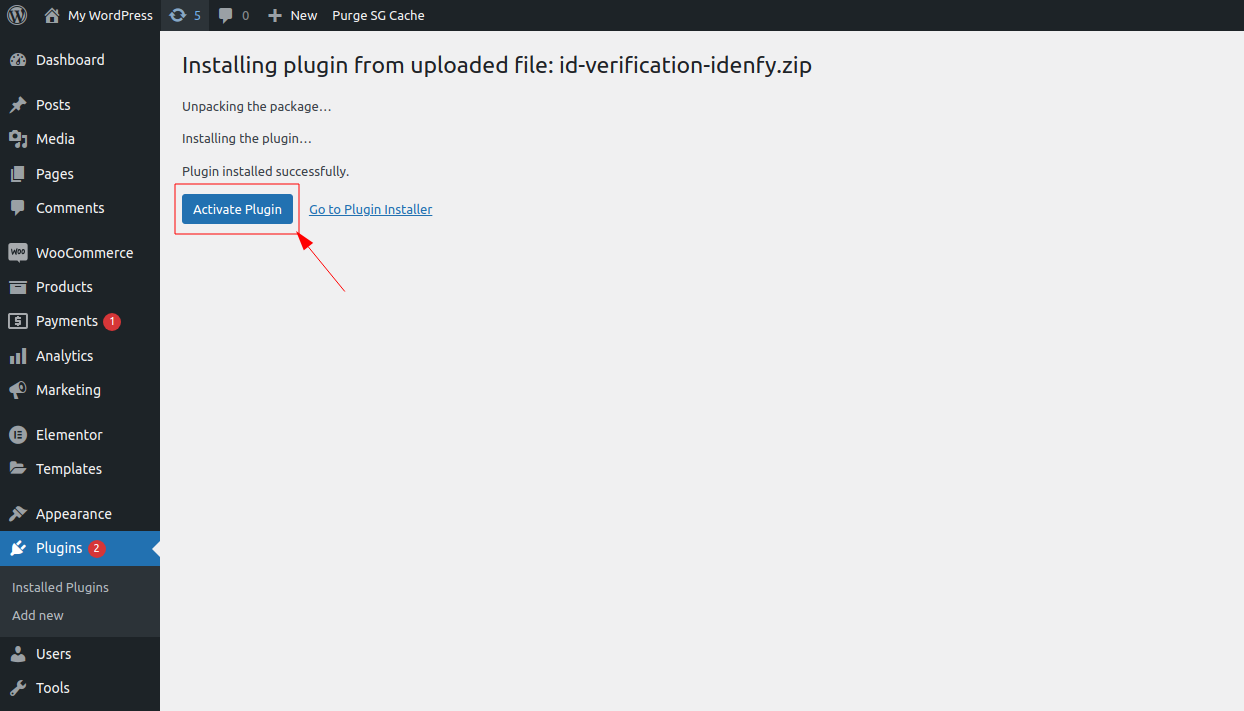Image resolution: width=1244 pixels, height=711 pixels.
Task: Select the Templates folder icon
Action: [x=18, y=469]
